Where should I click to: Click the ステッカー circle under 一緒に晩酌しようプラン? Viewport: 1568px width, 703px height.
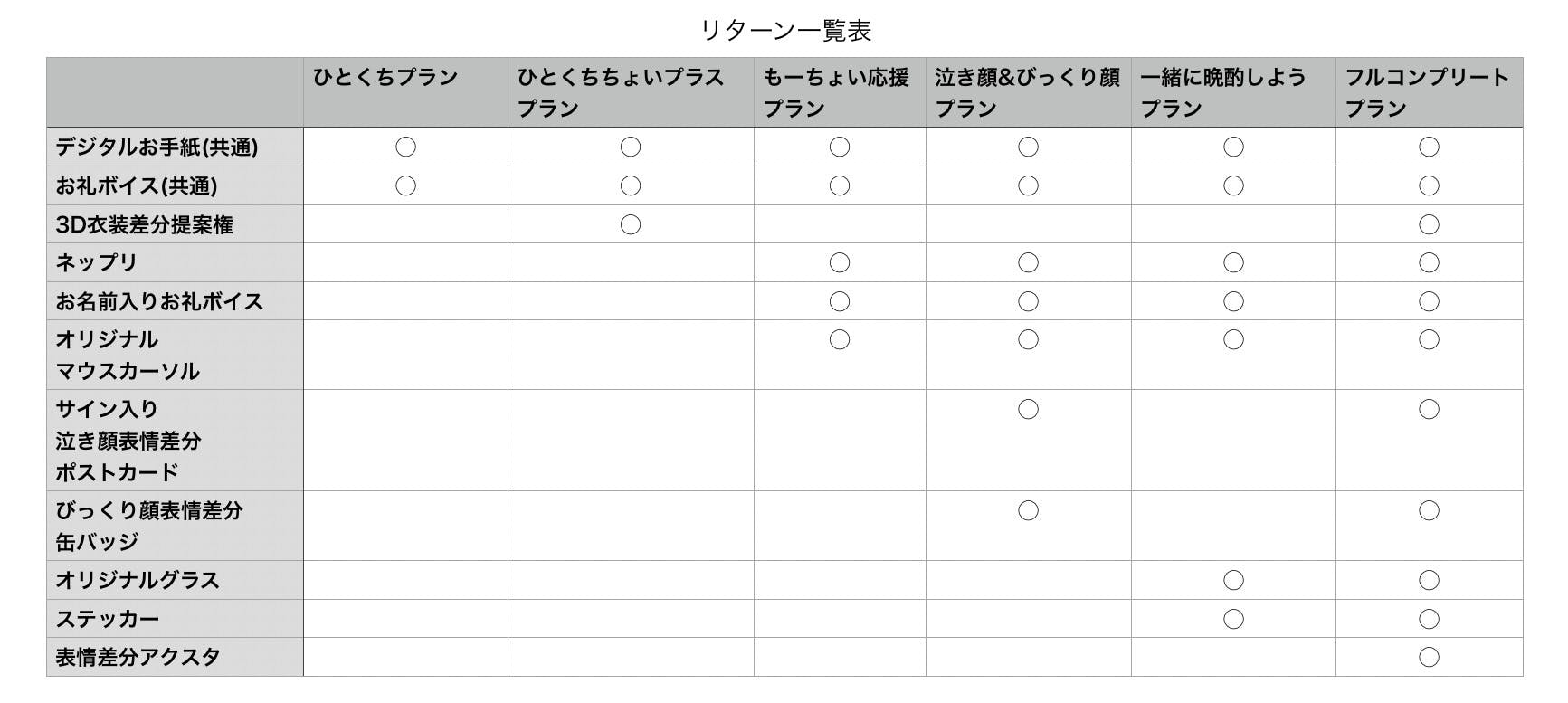point(1233,619)
